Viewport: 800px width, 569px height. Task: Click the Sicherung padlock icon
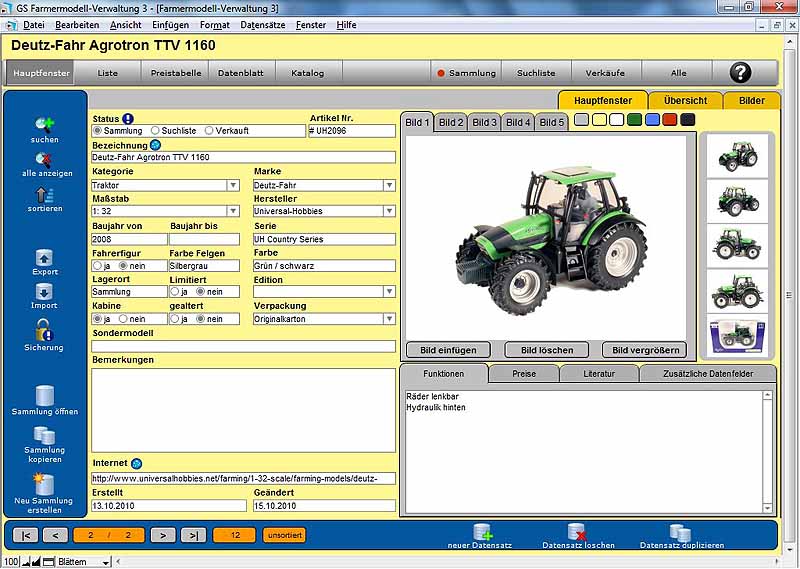point(44,329)
